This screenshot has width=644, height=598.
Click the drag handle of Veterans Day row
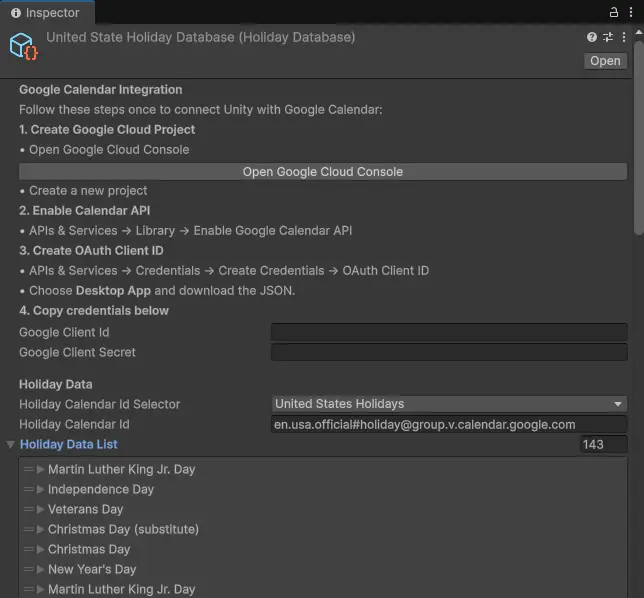click(28, 509)
